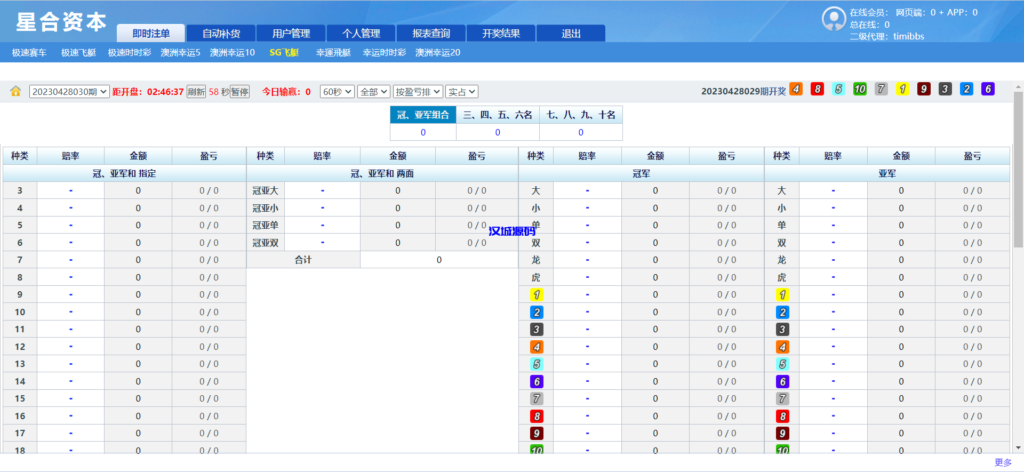The width and height of the screenshot is (1024, 472).
Task: Open the 20230428030期 period dropdown
Action: coord(69,91)
